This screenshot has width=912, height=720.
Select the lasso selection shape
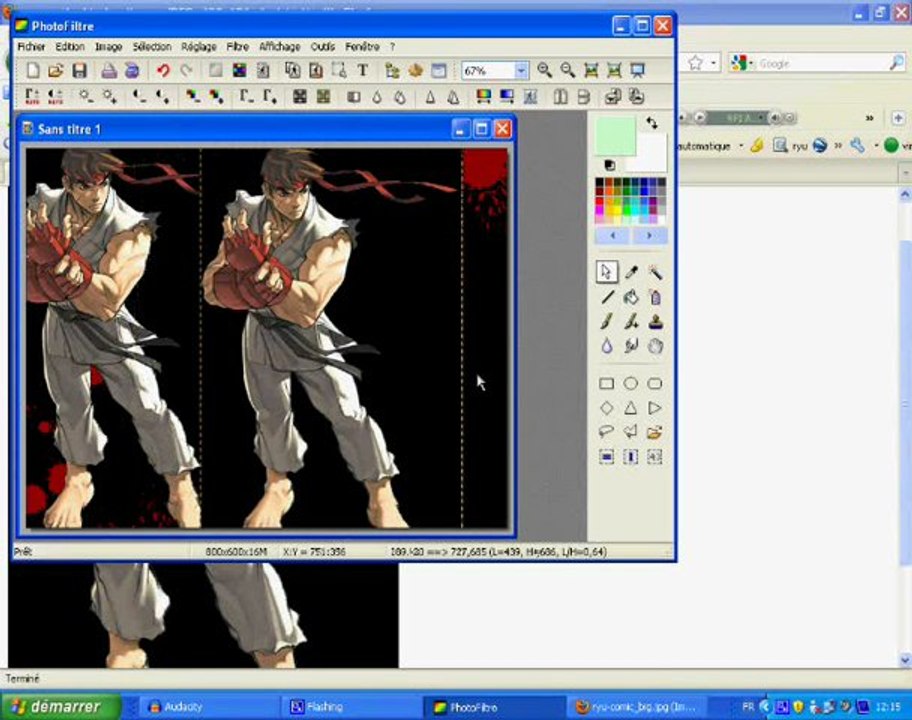(607, 432)
